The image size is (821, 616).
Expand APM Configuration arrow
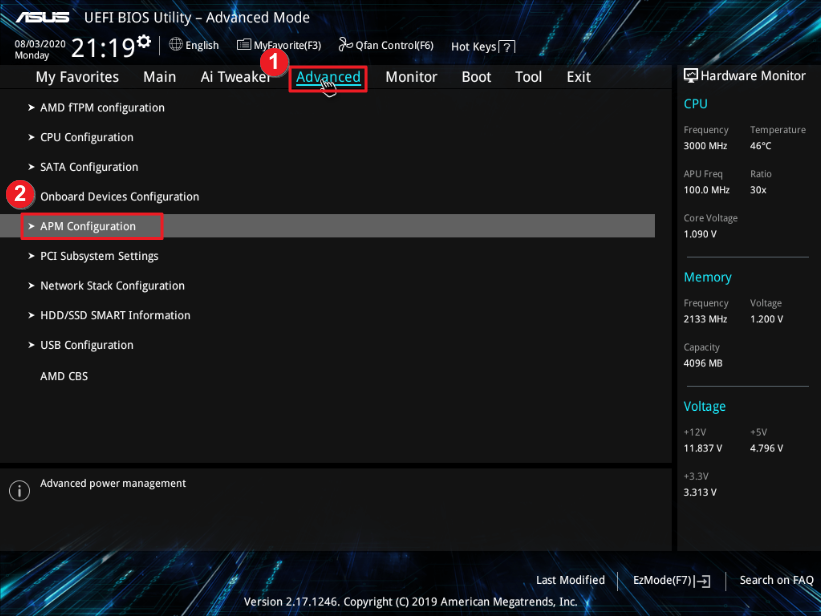(31, 226)
